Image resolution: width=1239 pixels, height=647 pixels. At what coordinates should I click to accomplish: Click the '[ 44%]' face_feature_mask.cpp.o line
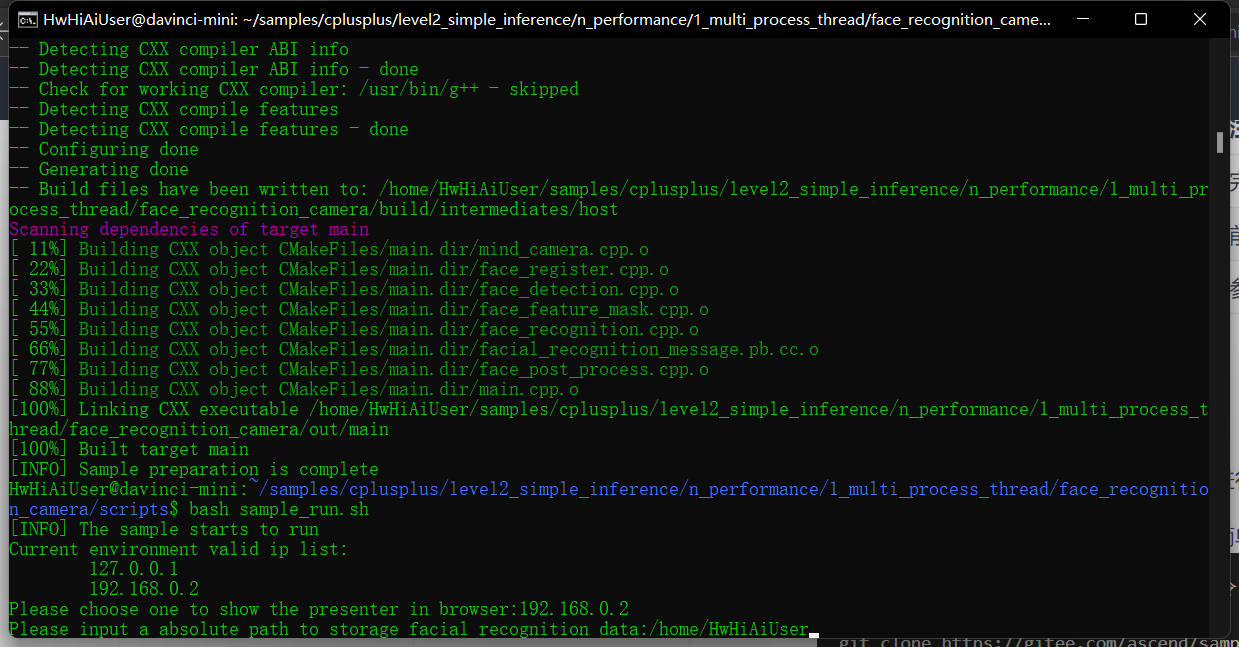tap(359, 309)
